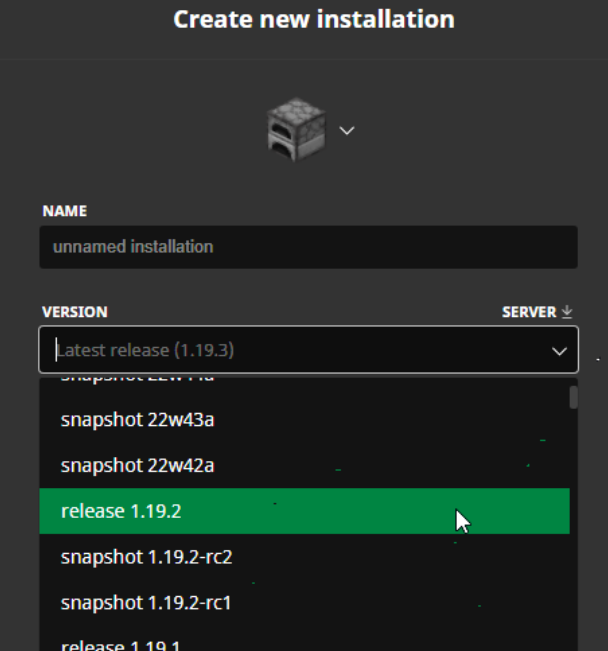The width and height of the screenshot is (608, 651).
Task: Collapse the version list using its chevron
Action: tap(559, 351)
